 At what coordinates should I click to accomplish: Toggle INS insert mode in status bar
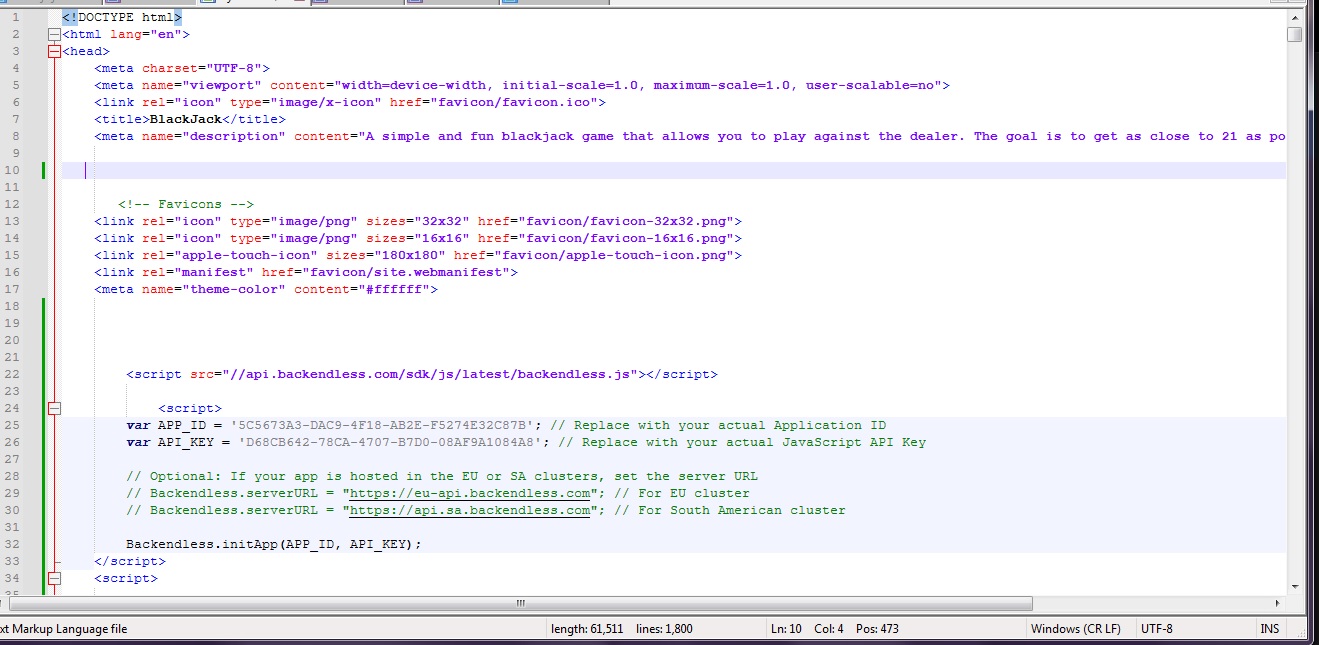[x=1270, y=629]
